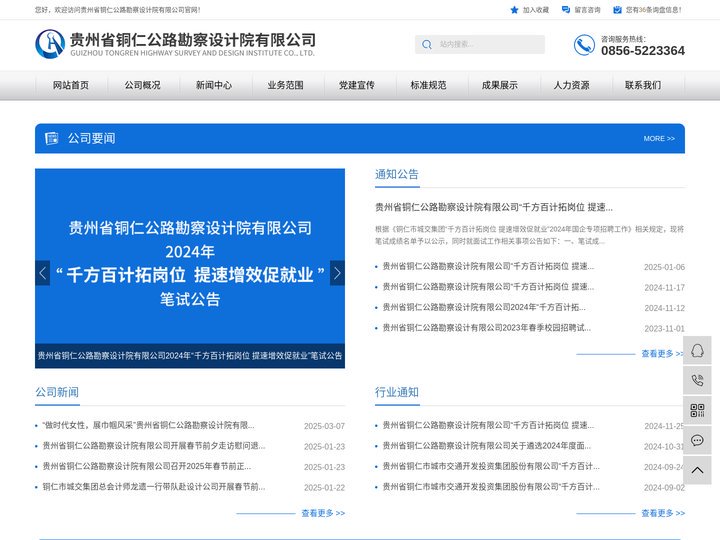720x540 pixels.
Task: Open notice dated 2024-11-17
Action: click(x=488, y=287)
